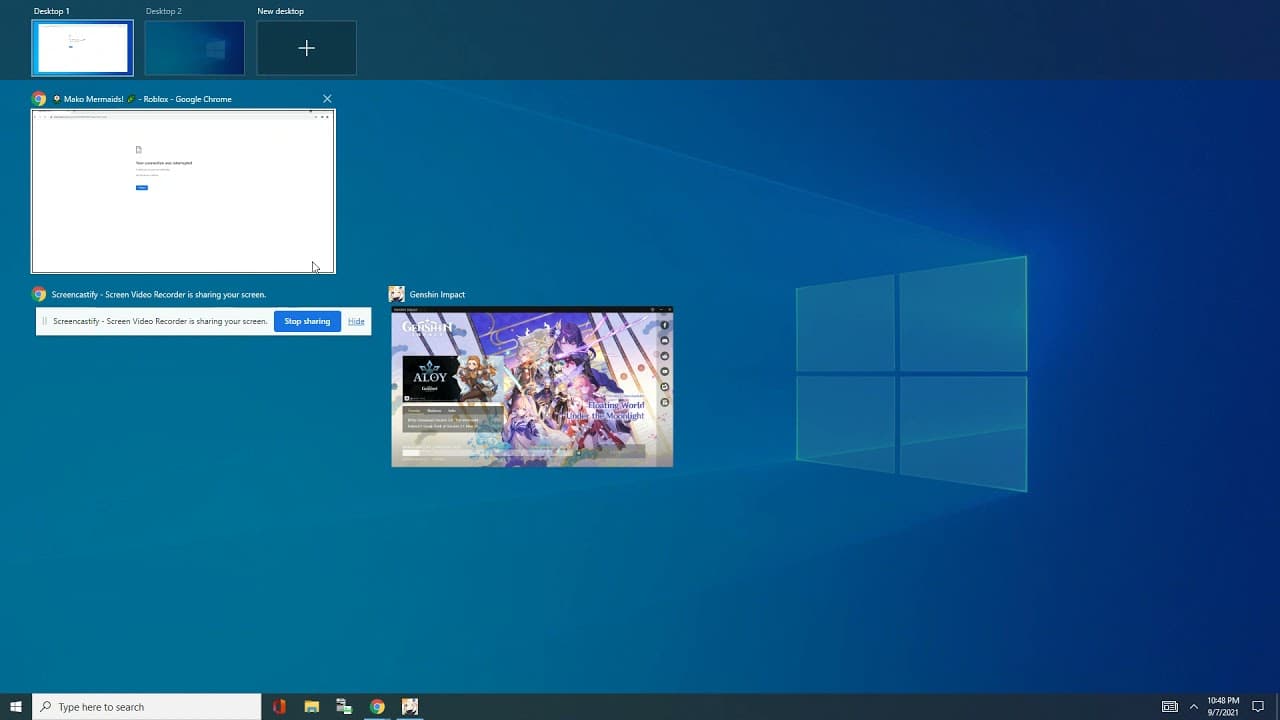Stop sharing the screen with Screencastify
The height and width of the screenshot is (720, 1280).
pyautogui.click(x=307, y=321)
